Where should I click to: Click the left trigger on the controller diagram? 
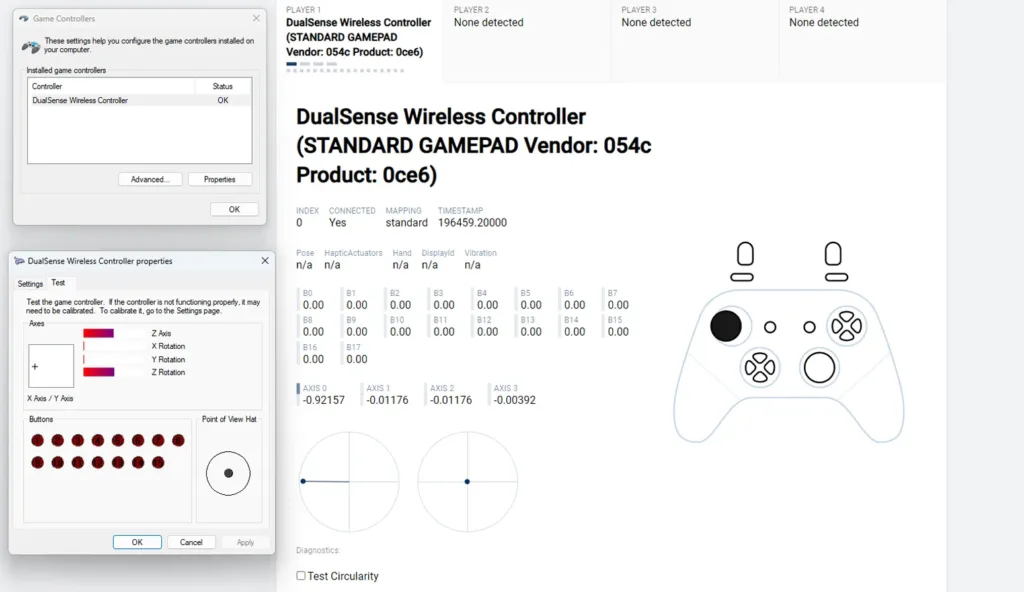[745, 254]
